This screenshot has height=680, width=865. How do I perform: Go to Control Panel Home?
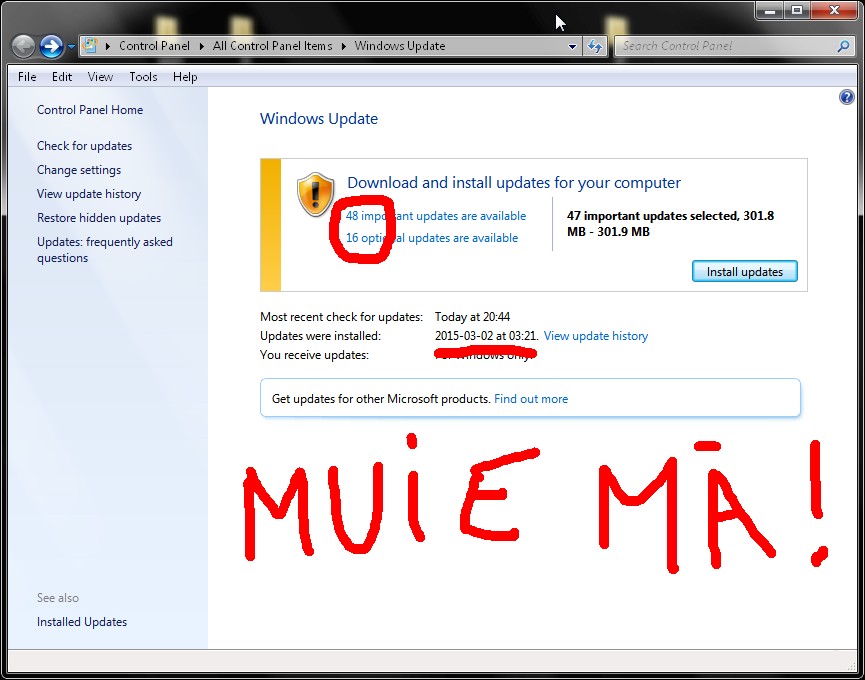[x=90, y=110]
